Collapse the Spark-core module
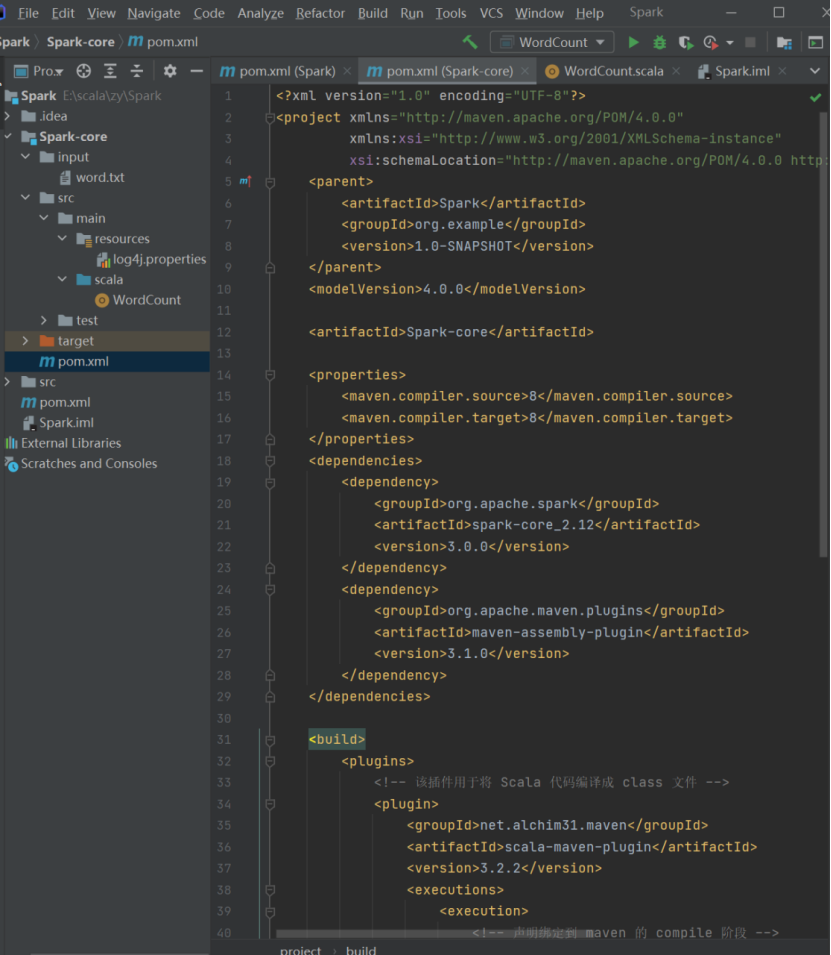Image resolution: width=831 pixels, height=955 pixels. 7,136
